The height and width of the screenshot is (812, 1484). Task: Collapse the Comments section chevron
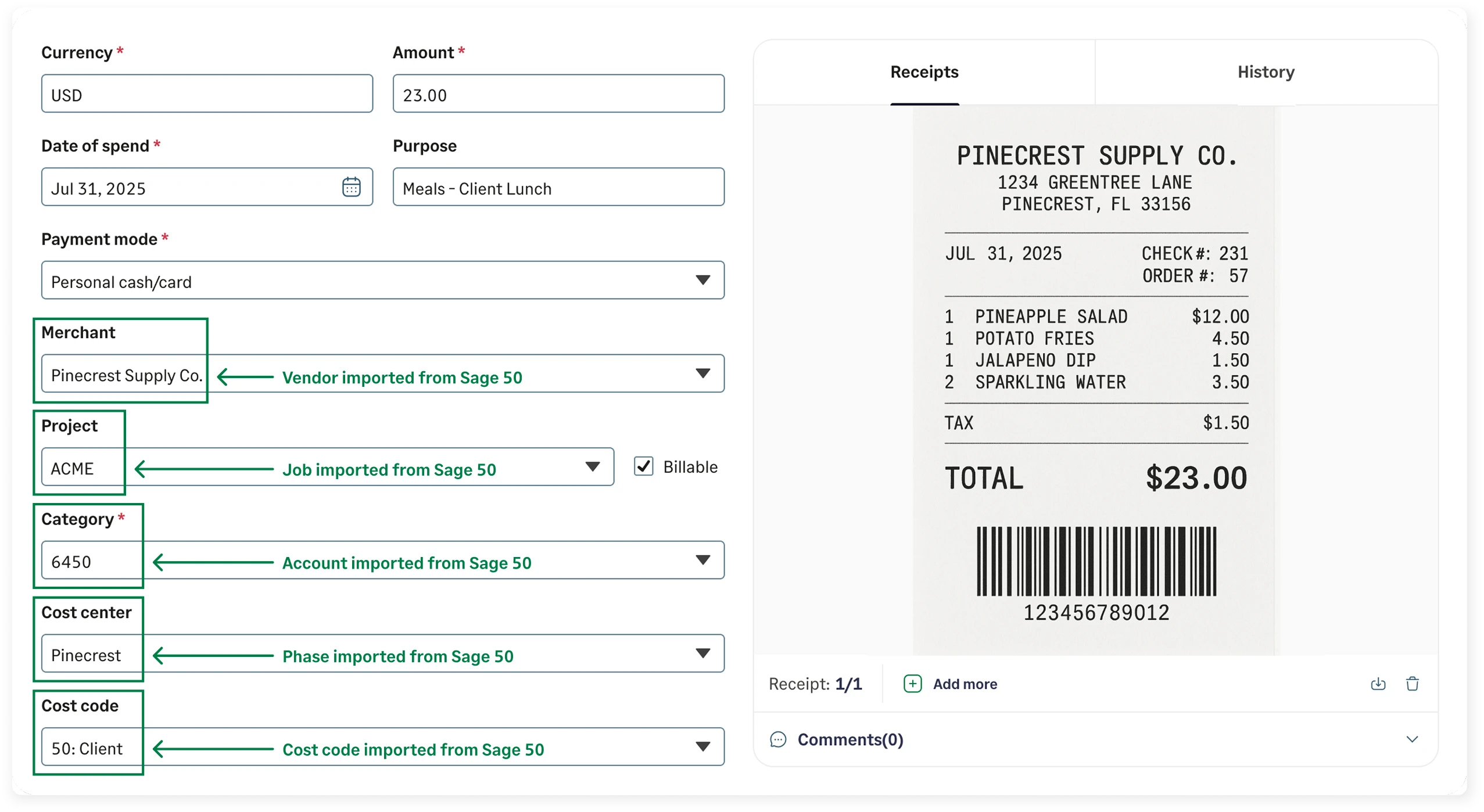(x=1413, y=739)
